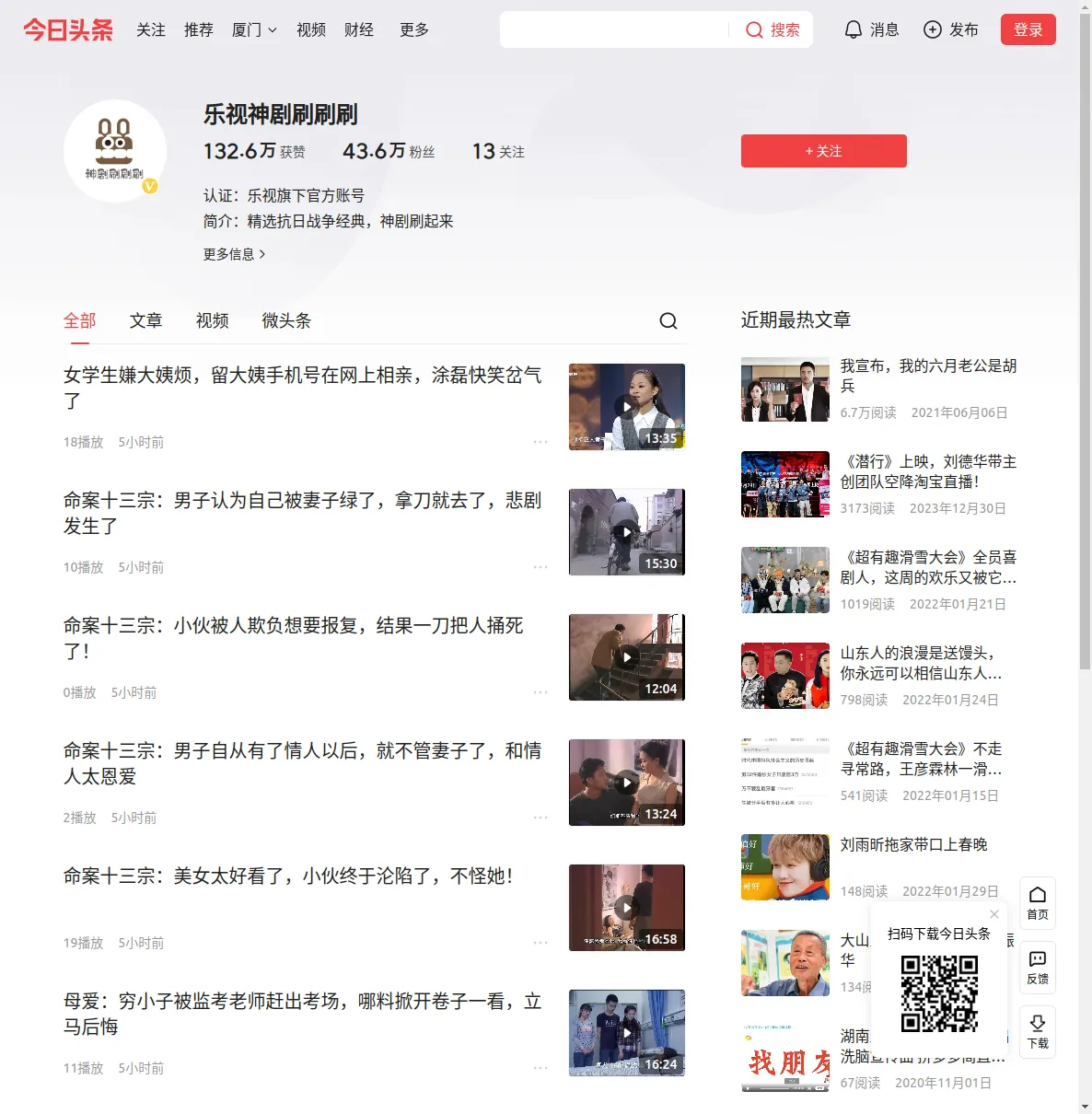Go to 首页 using the home icon
1092x1114 pixels.
click(1038, 903)
